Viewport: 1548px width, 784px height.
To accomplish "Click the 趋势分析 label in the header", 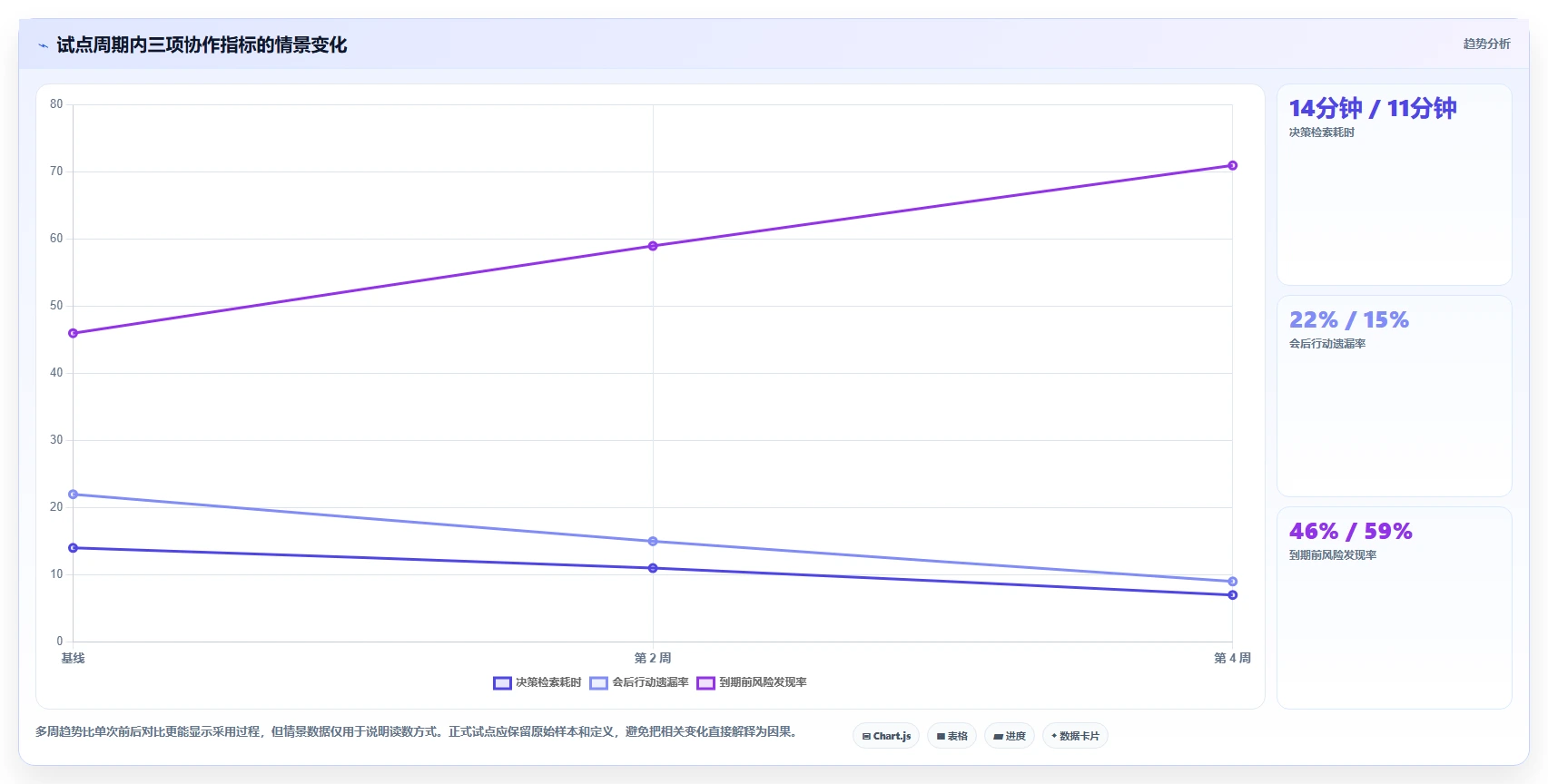I will 1486,44.
